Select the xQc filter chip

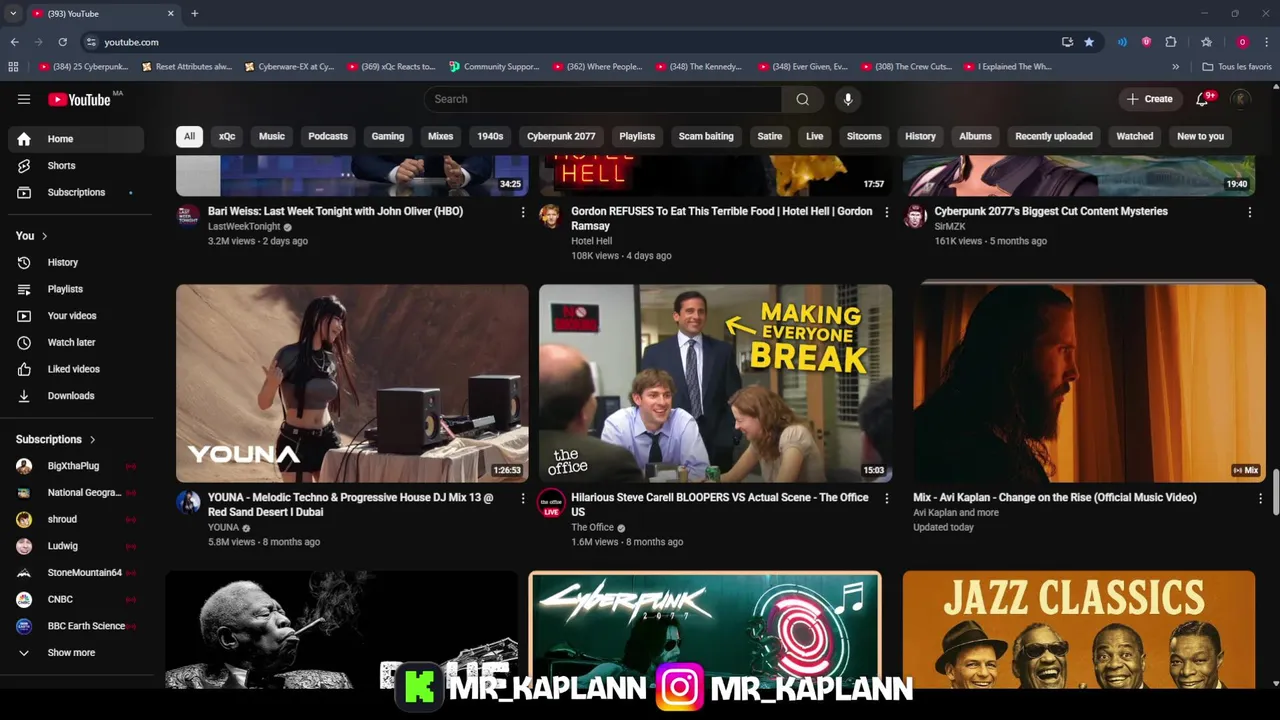(227, 136)
